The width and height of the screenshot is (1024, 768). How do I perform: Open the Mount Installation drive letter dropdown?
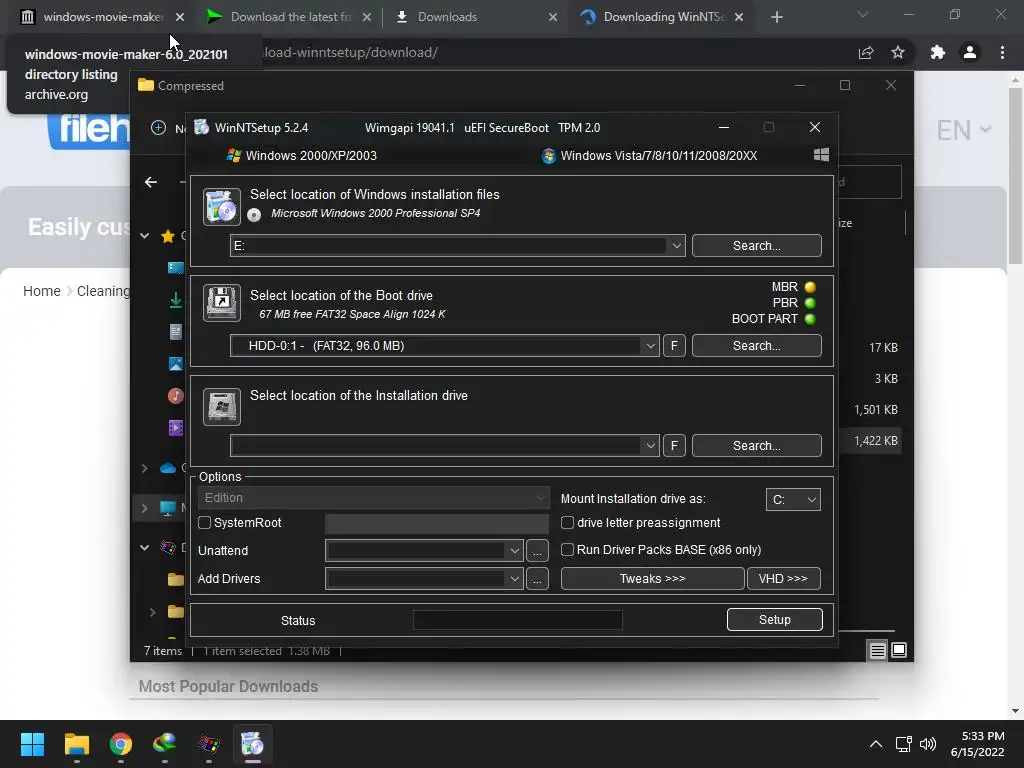[x=793, y=500]
